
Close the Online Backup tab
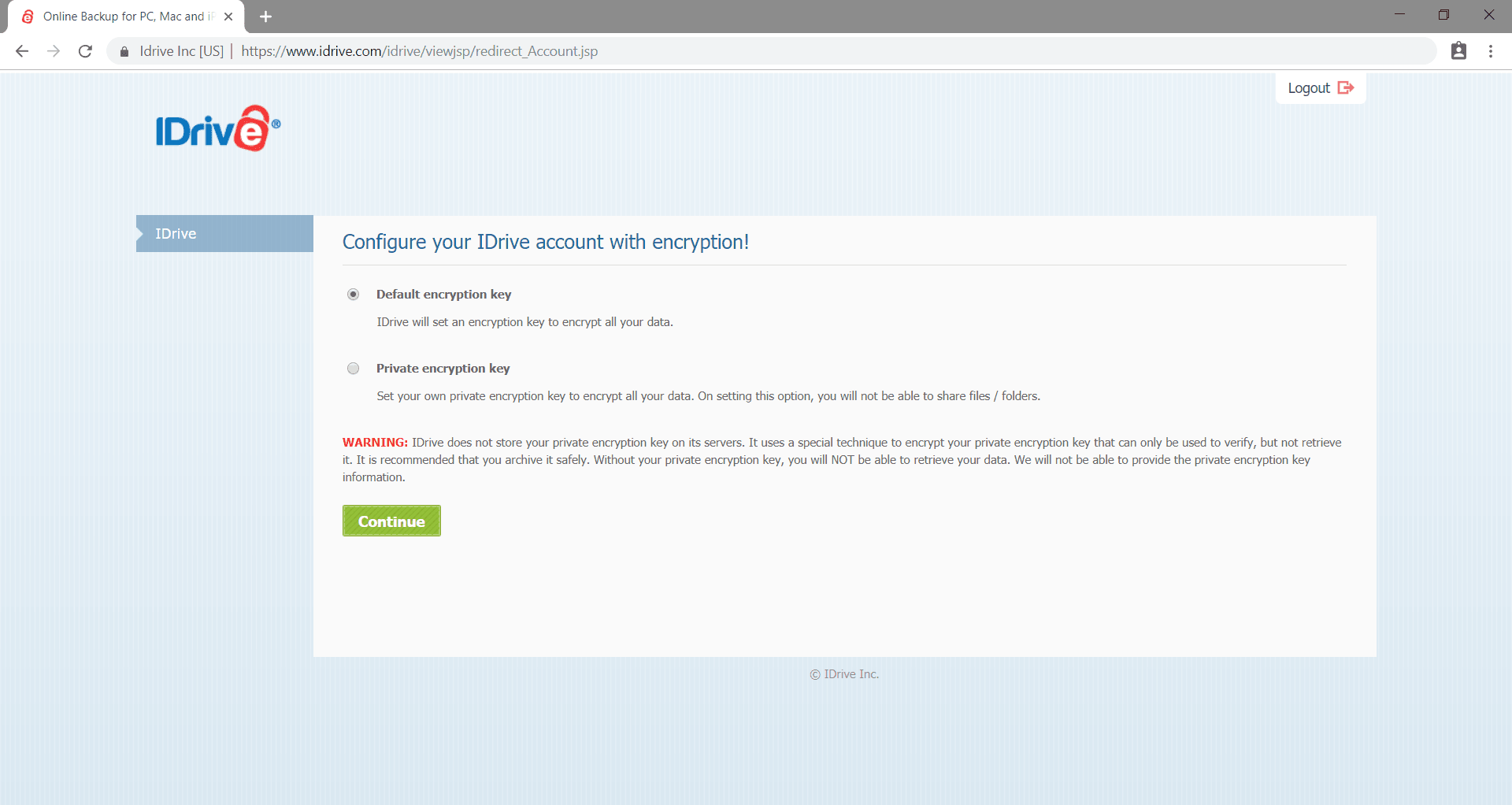[228, 17]
